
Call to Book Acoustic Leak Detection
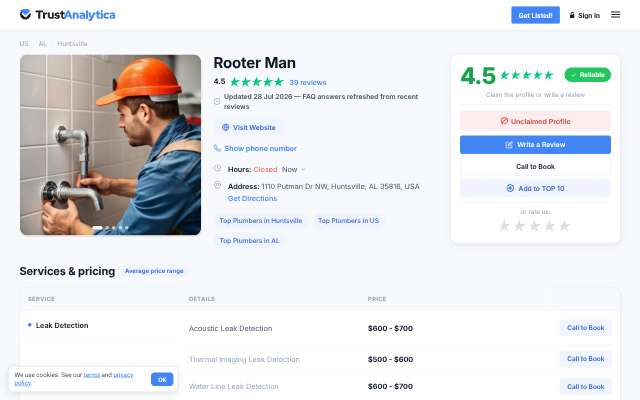tap(585, 328)
